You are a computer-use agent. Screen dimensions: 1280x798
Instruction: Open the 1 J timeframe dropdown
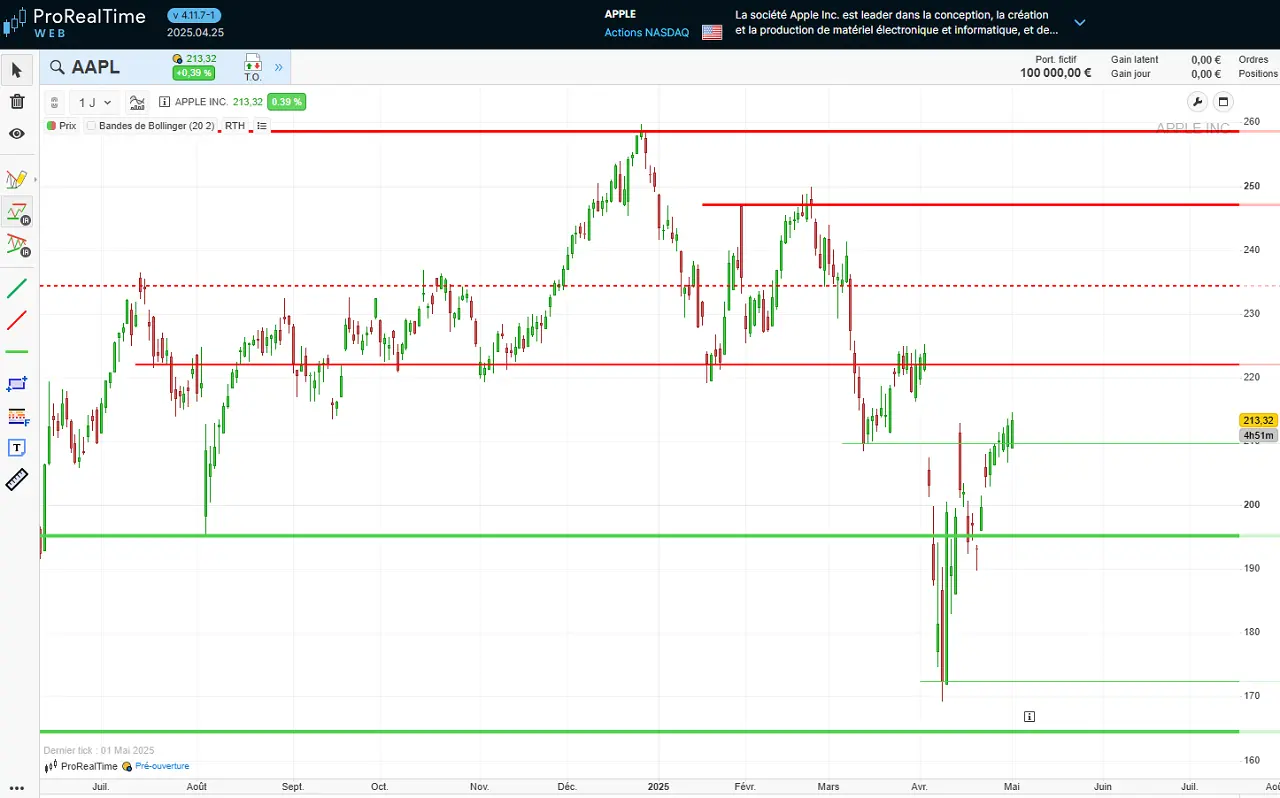(x=95, y=102)
